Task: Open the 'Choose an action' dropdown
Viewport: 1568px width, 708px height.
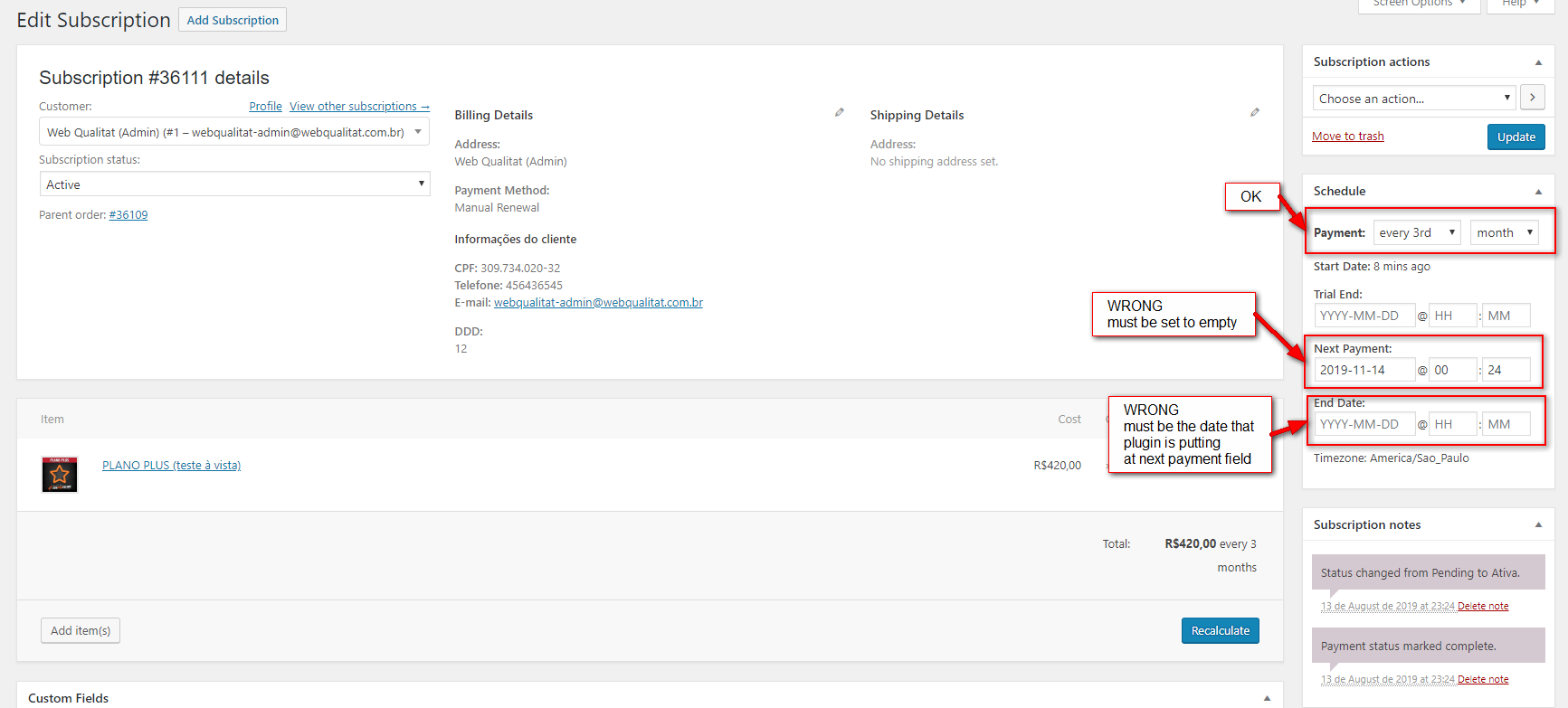Action: pos(1415,99)
